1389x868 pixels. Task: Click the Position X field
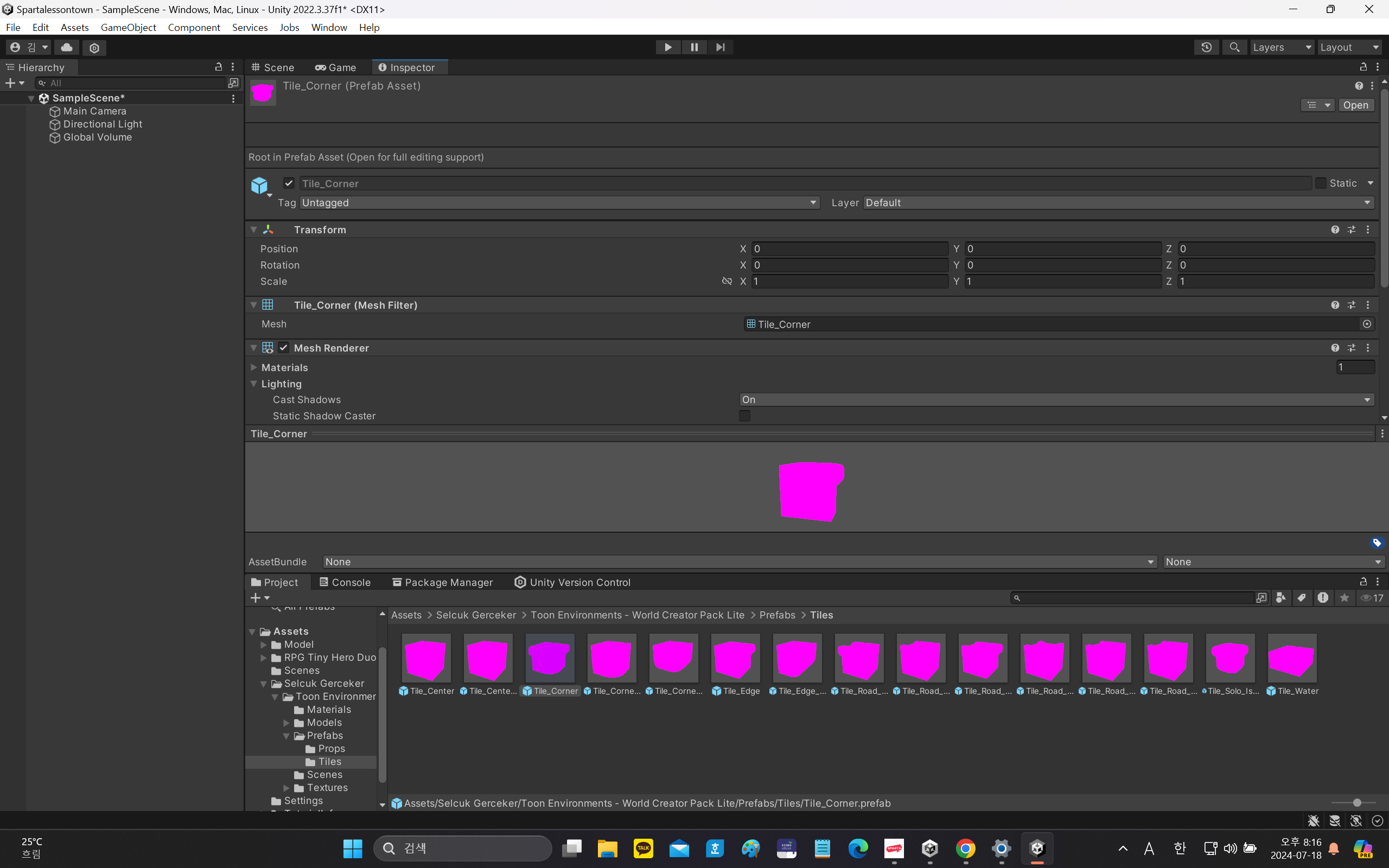(x=850, y=248)
